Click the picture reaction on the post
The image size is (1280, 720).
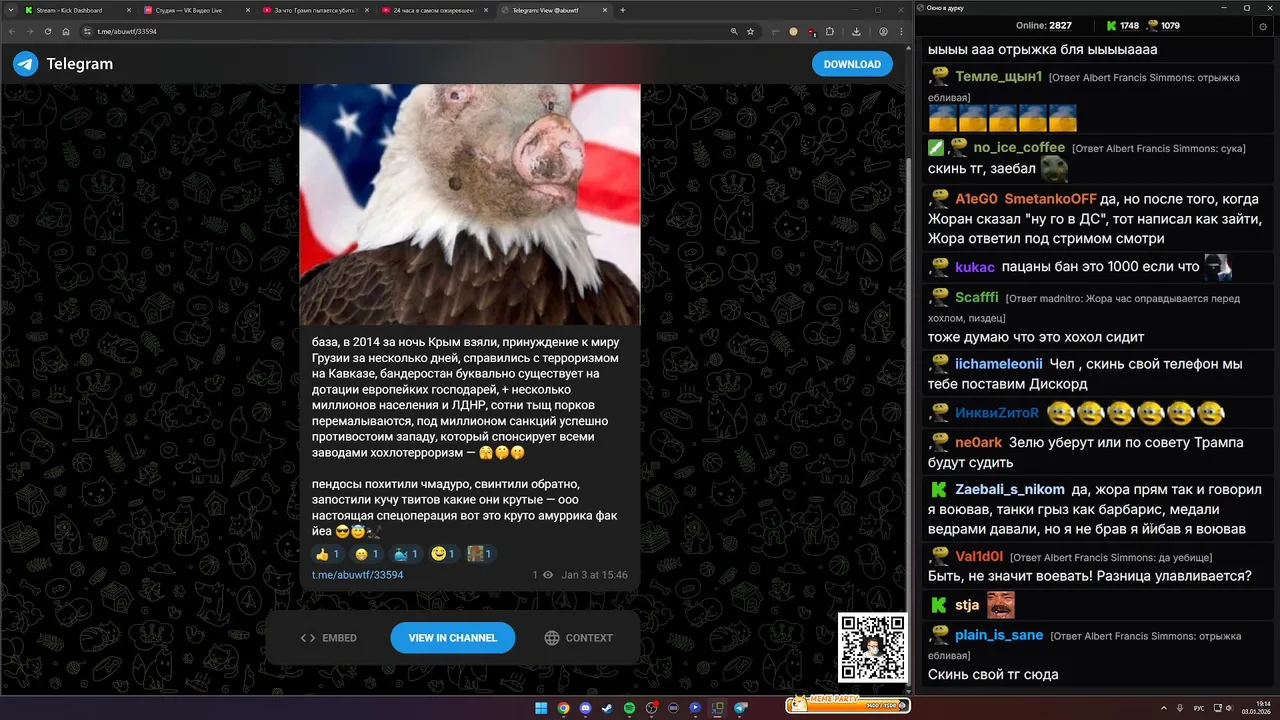click(x=482, y=554)
